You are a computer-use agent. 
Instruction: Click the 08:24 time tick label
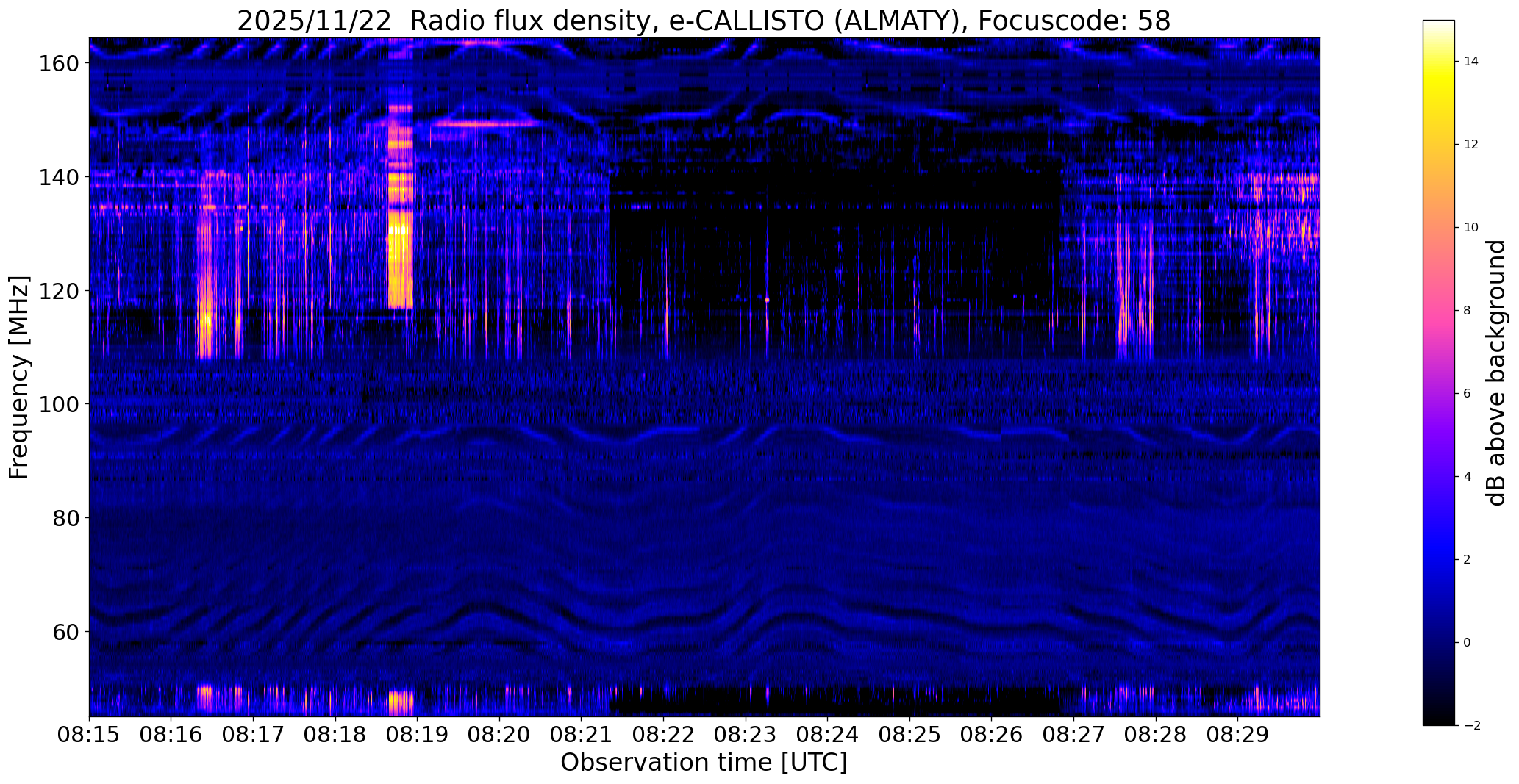pos(827,736)
